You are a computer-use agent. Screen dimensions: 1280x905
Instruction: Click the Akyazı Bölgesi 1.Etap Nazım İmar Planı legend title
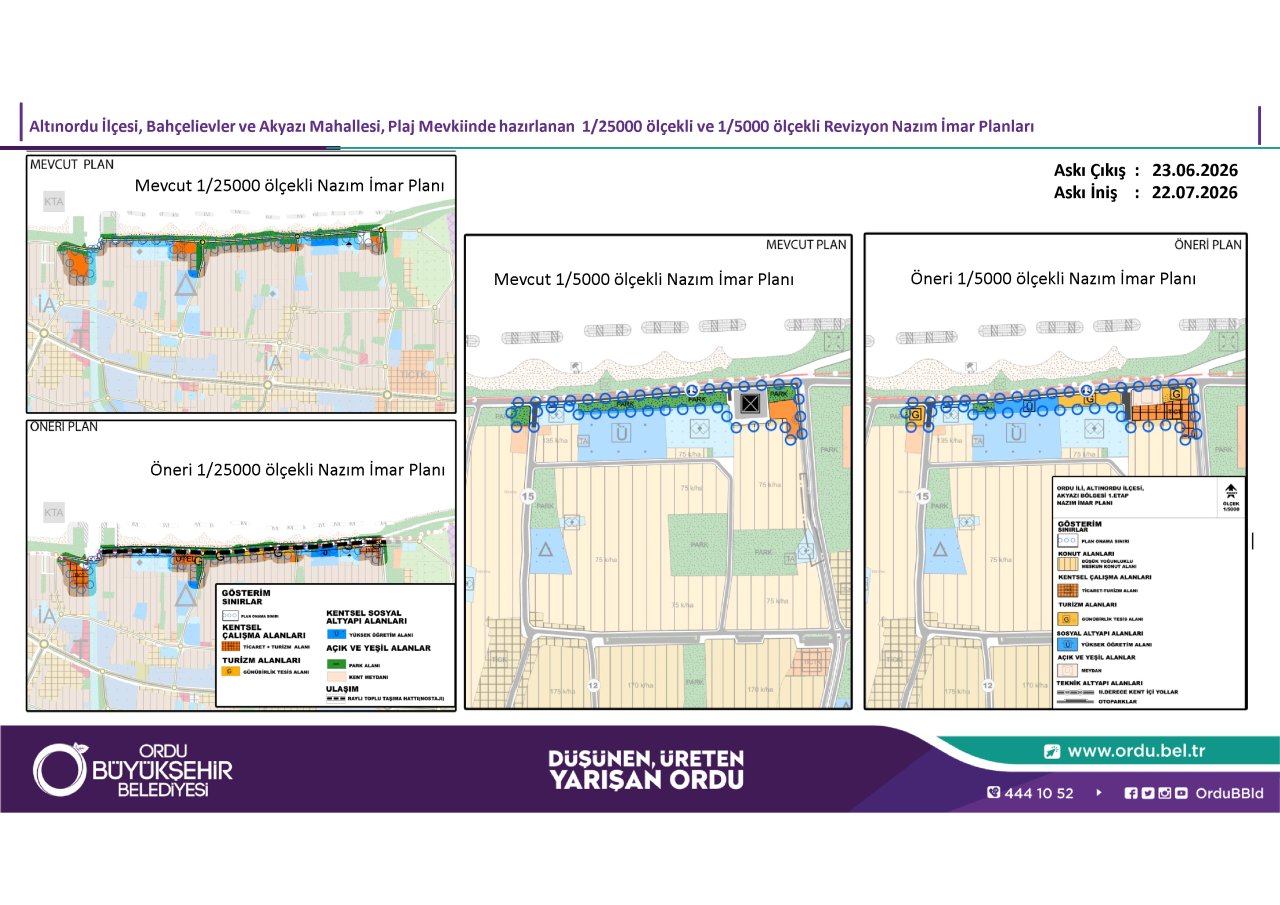[x=1100, y=495]
